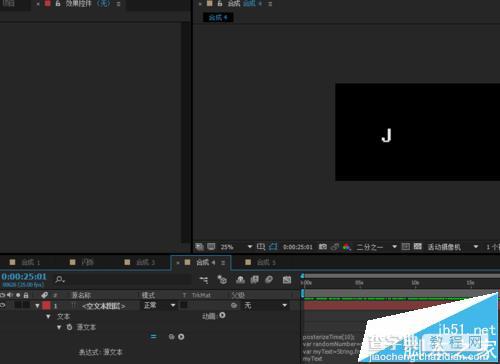Switch to the 合成 5 timeline tab
Screen dimensions: 500x364
point(260,262)
